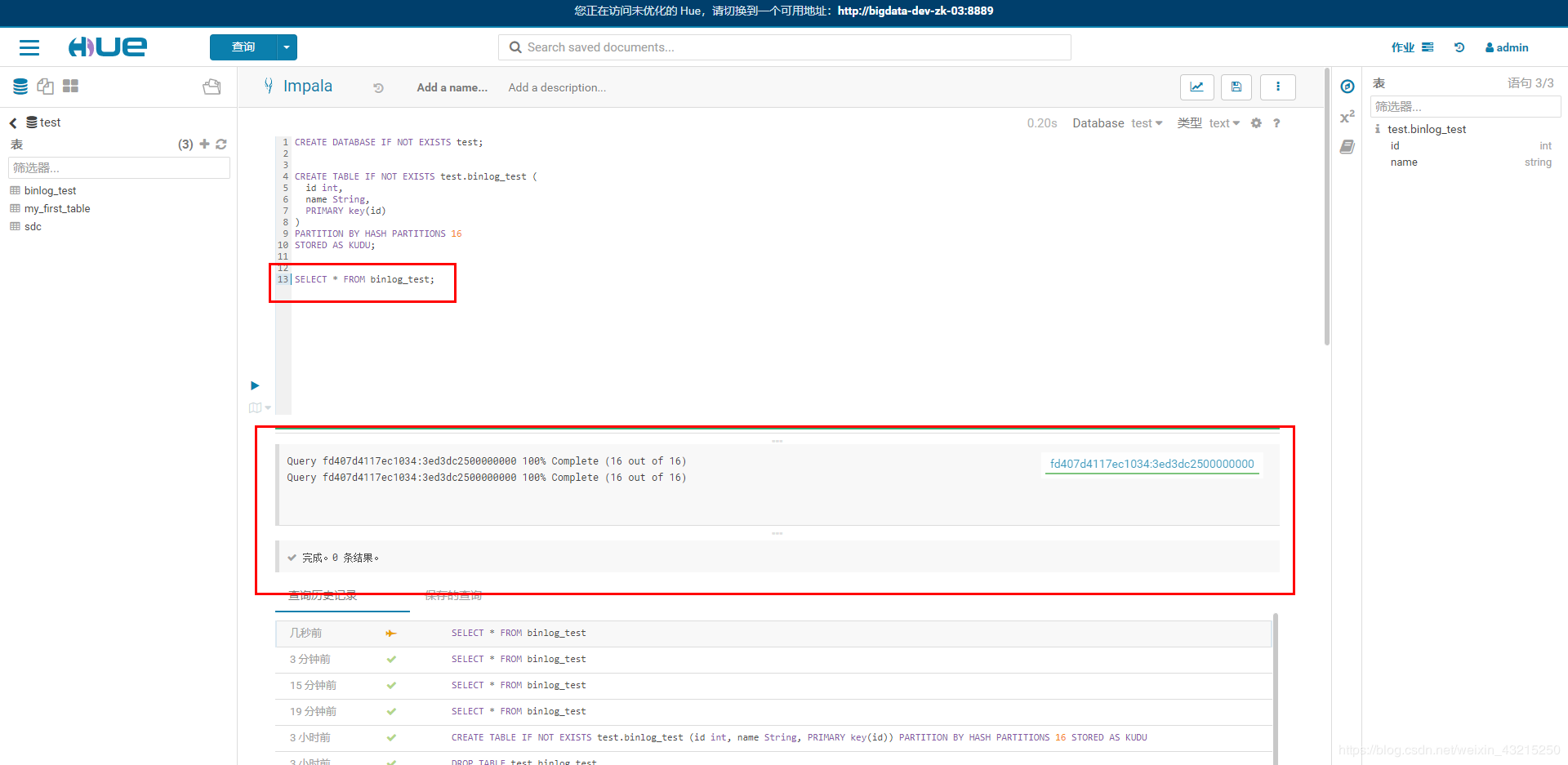Type in the table 筛选器 filter field
Image resolution: width=1568 pixels, height=765 pixels.
118,167
